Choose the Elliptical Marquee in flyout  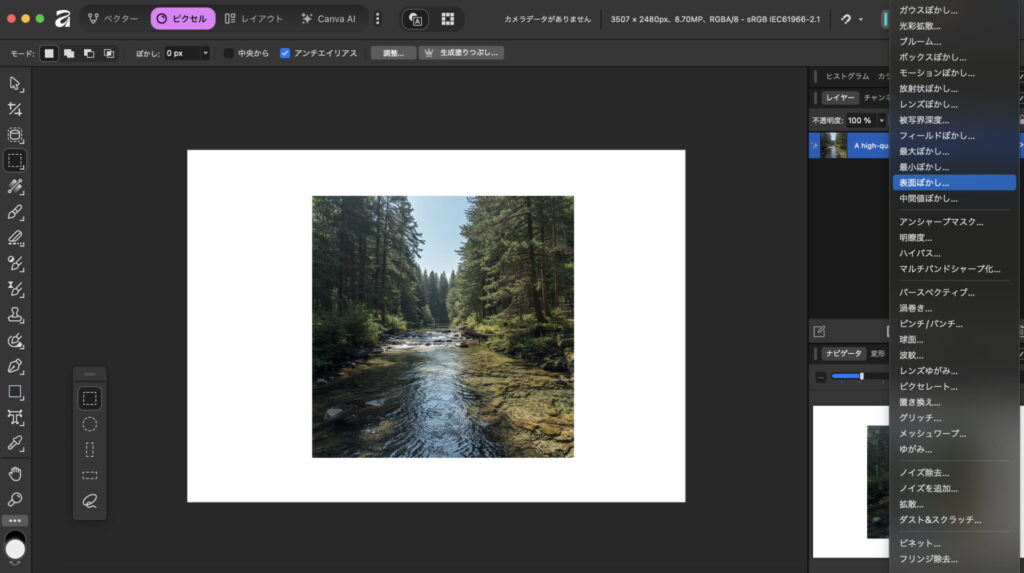[x=90, y=424]
